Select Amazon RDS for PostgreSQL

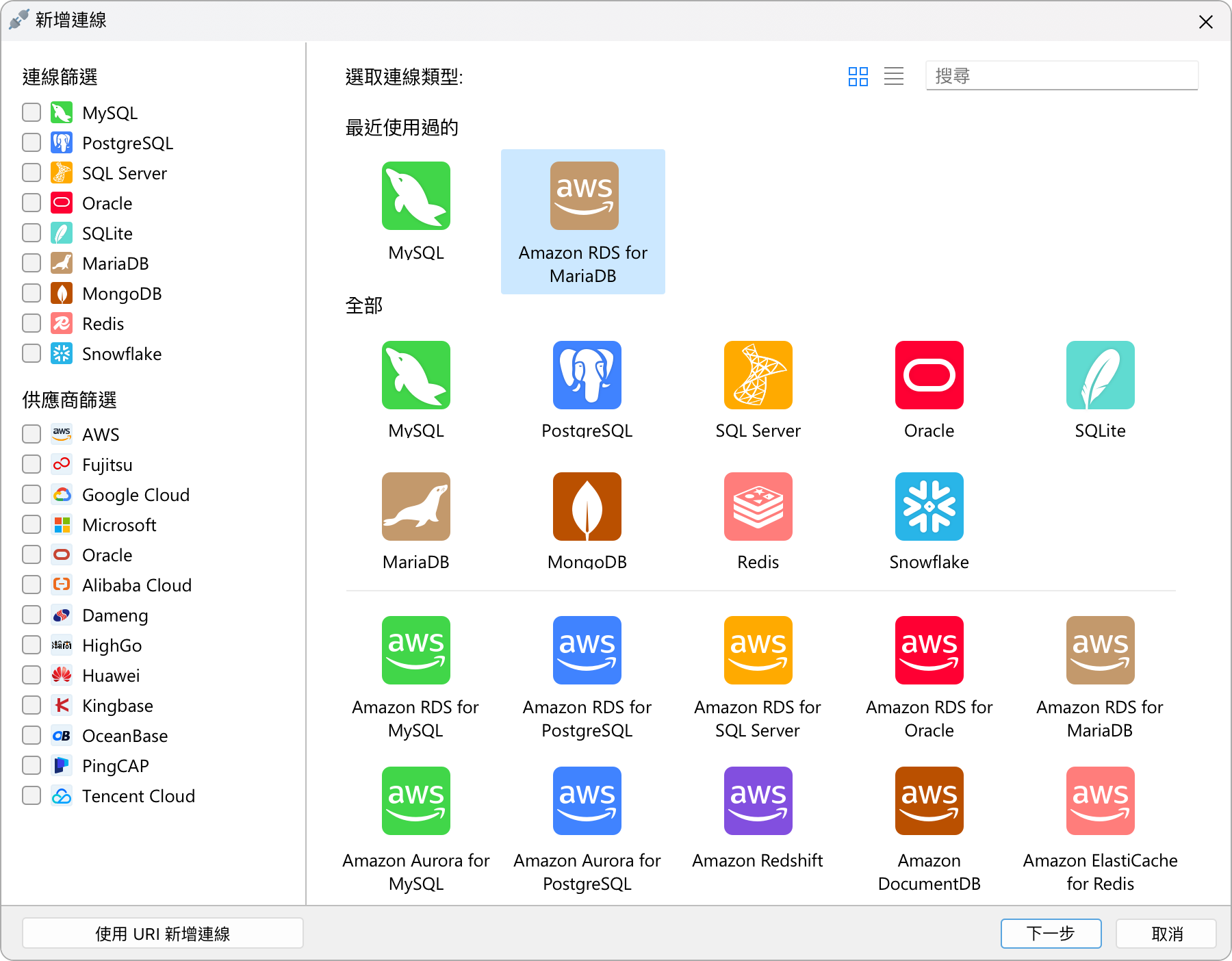pyautogui.click(x=587, y=650)
